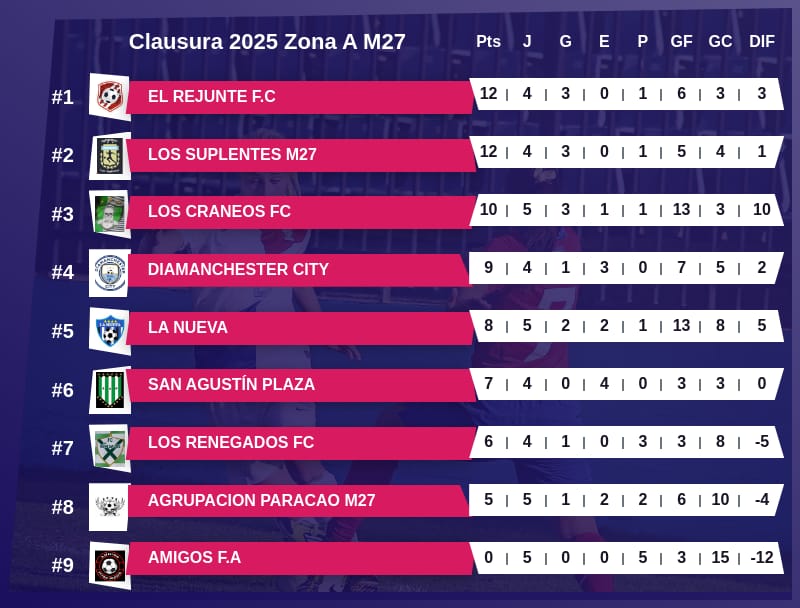Click the DIF column header
This screenshot has height=608, width=800.
tap(761, 41)
